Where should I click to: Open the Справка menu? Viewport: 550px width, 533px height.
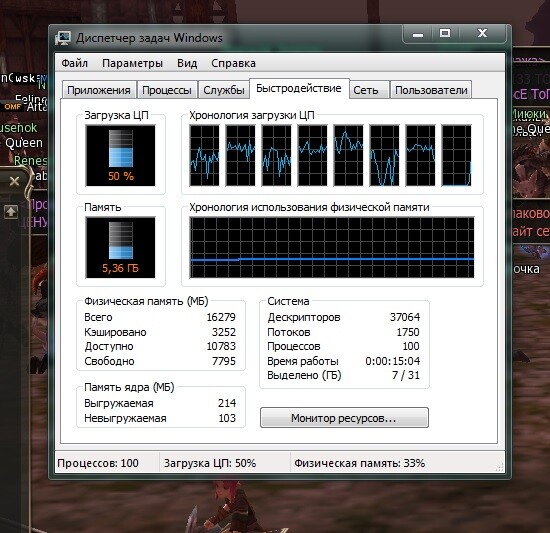point(233,63)
